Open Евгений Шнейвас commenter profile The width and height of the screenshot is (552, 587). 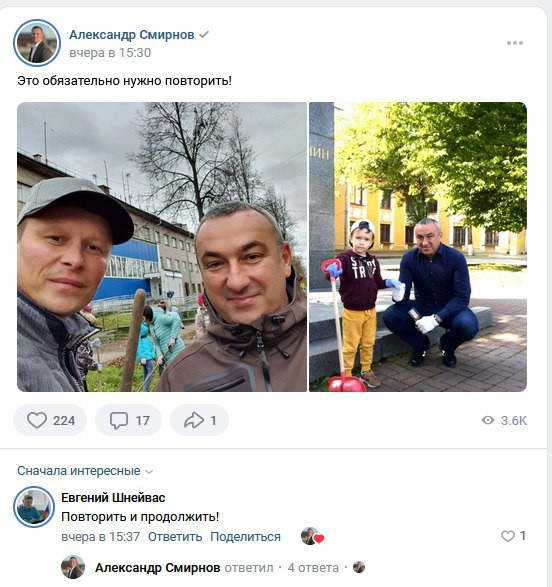point(113,498)
